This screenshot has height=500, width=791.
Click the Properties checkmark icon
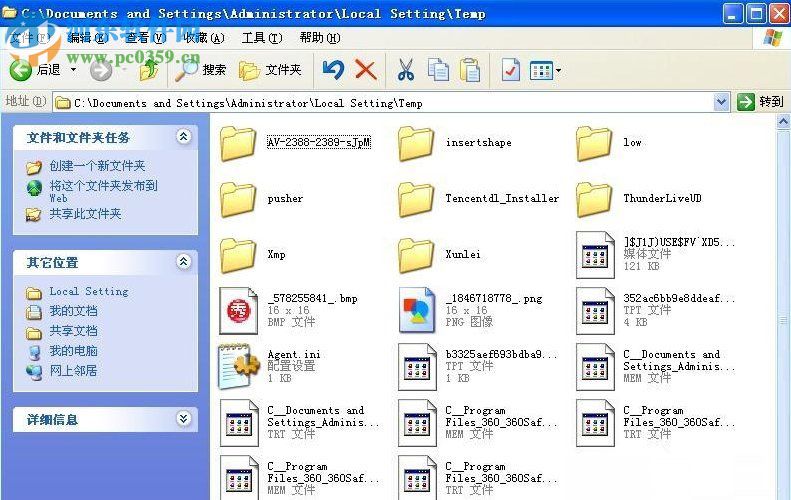[x=511, y=70]
